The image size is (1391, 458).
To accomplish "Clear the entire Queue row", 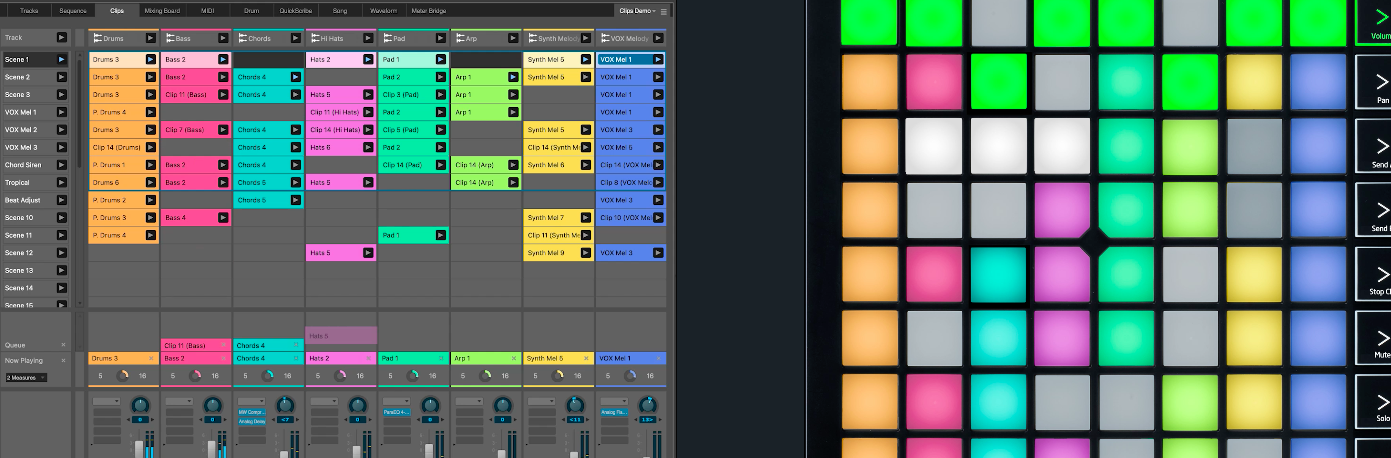I will [63, 345].
